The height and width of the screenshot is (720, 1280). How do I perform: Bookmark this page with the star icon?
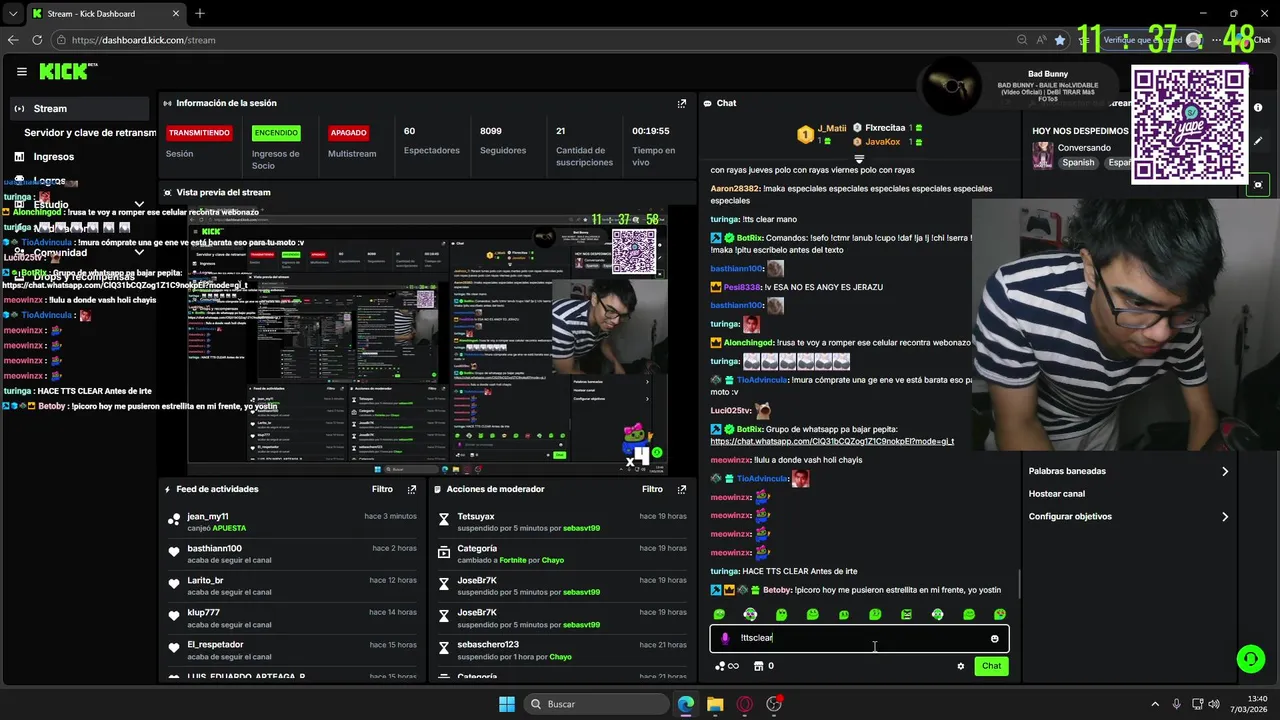click(x=1060, y=40)
